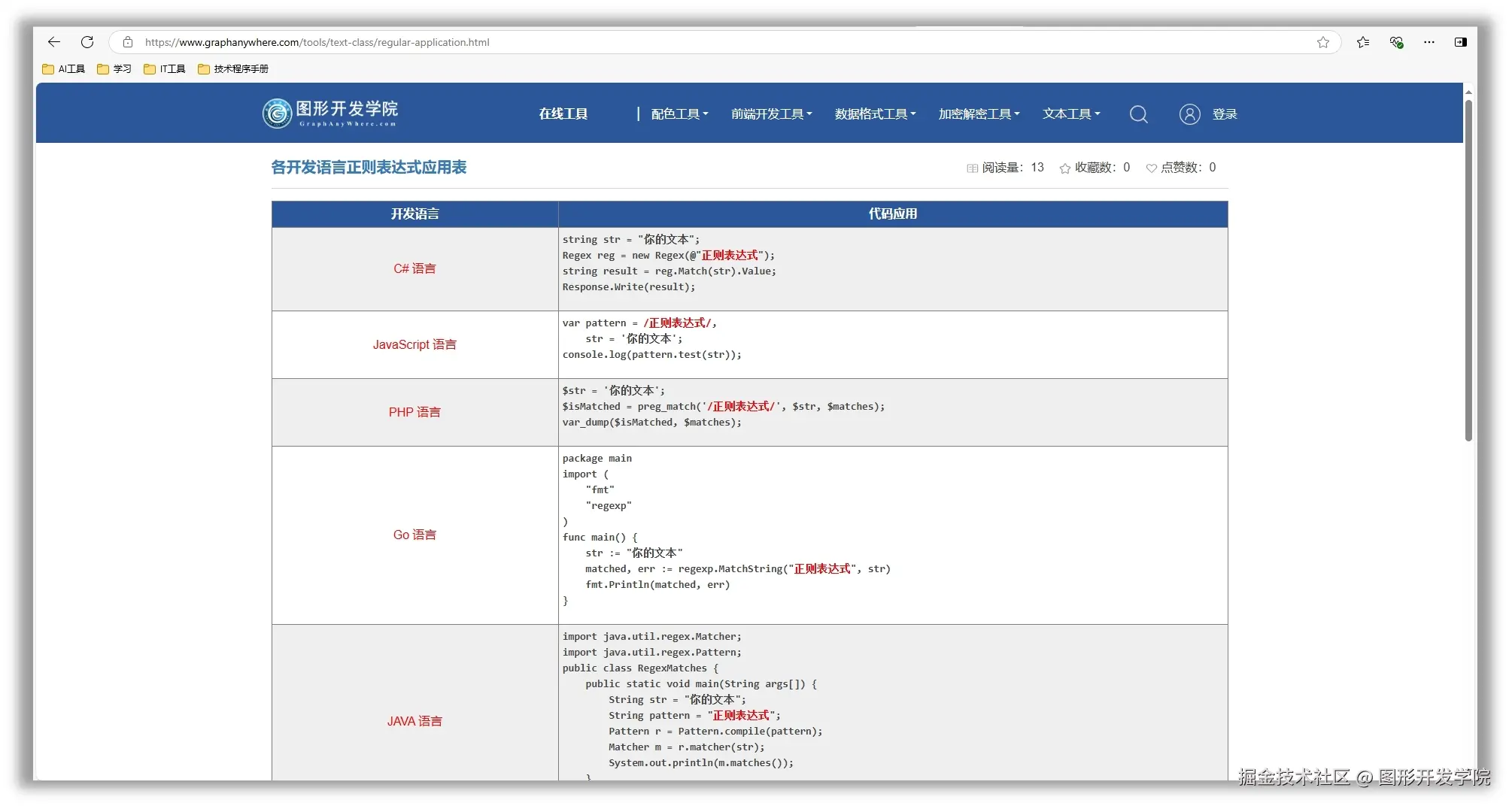Image resolution: width=1512 pixels, height=809 pixels.
Task: Click the code line 'public class RegexMatches {'
Action: click(x=641, y=668)
